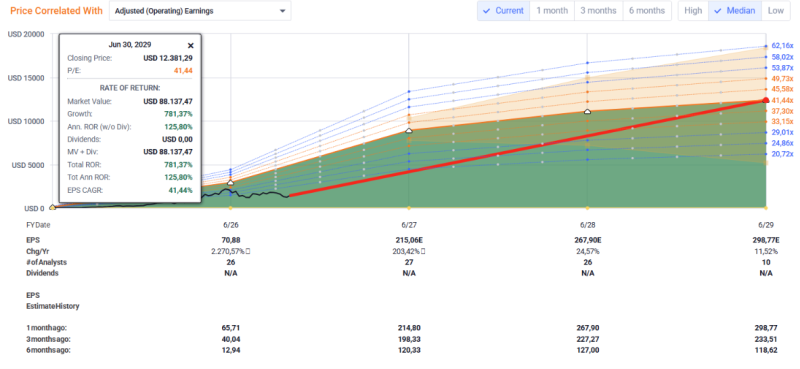Click the 6/26 fiscal year date

(230, 225)
